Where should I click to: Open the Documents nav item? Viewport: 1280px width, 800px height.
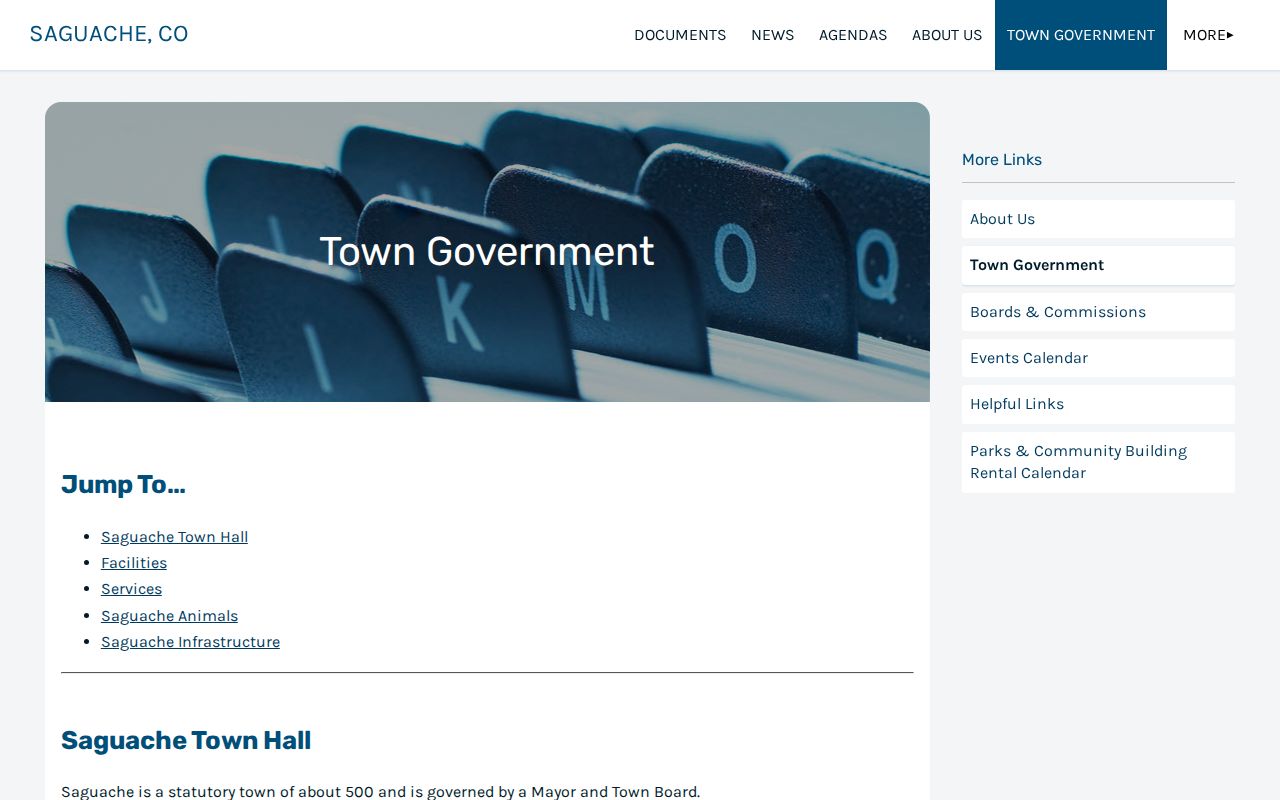click(x=680, y=35)
